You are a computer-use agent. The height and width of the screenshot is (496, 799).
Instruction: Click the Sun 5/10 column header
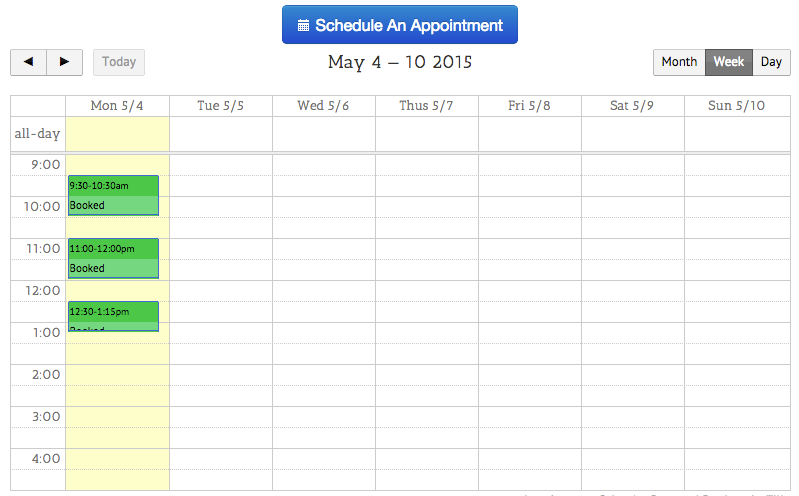[x=736, y=106]
